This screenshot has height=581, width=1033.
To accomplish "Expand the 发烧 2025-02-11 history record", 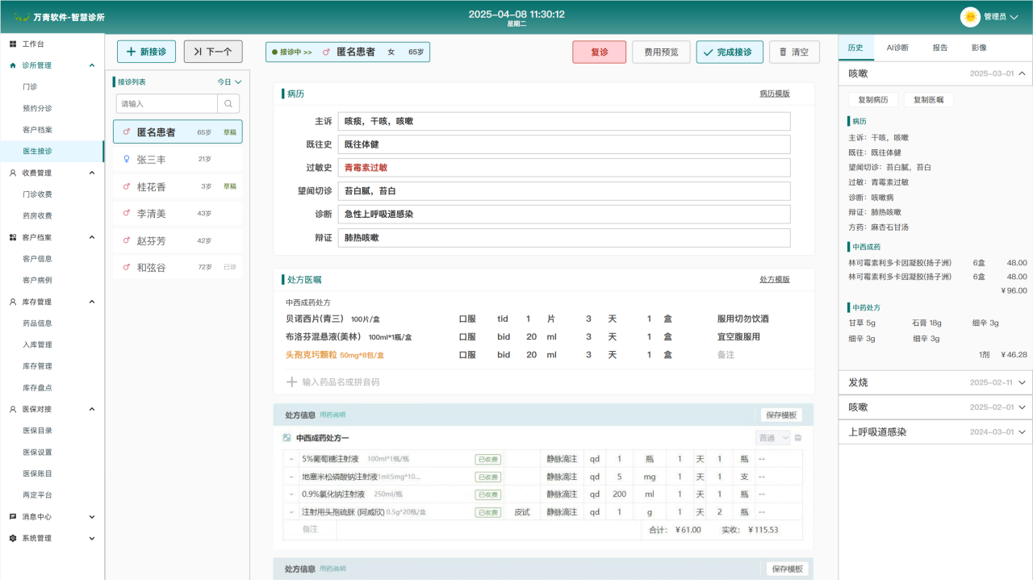I will (x=1021, y=383).
